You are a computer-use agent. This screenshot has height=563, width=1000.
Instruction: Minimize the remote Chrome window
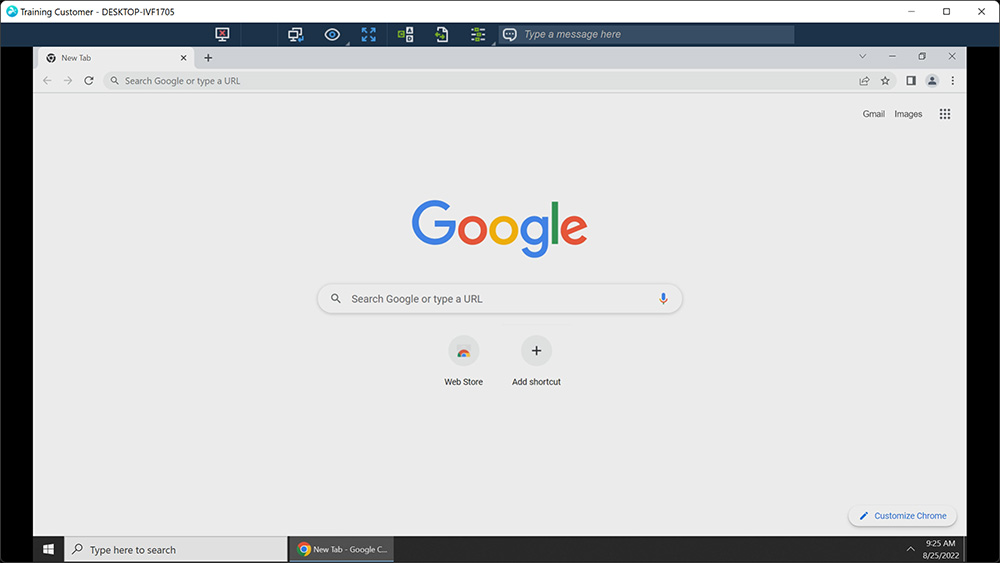[x=892, y=57]
